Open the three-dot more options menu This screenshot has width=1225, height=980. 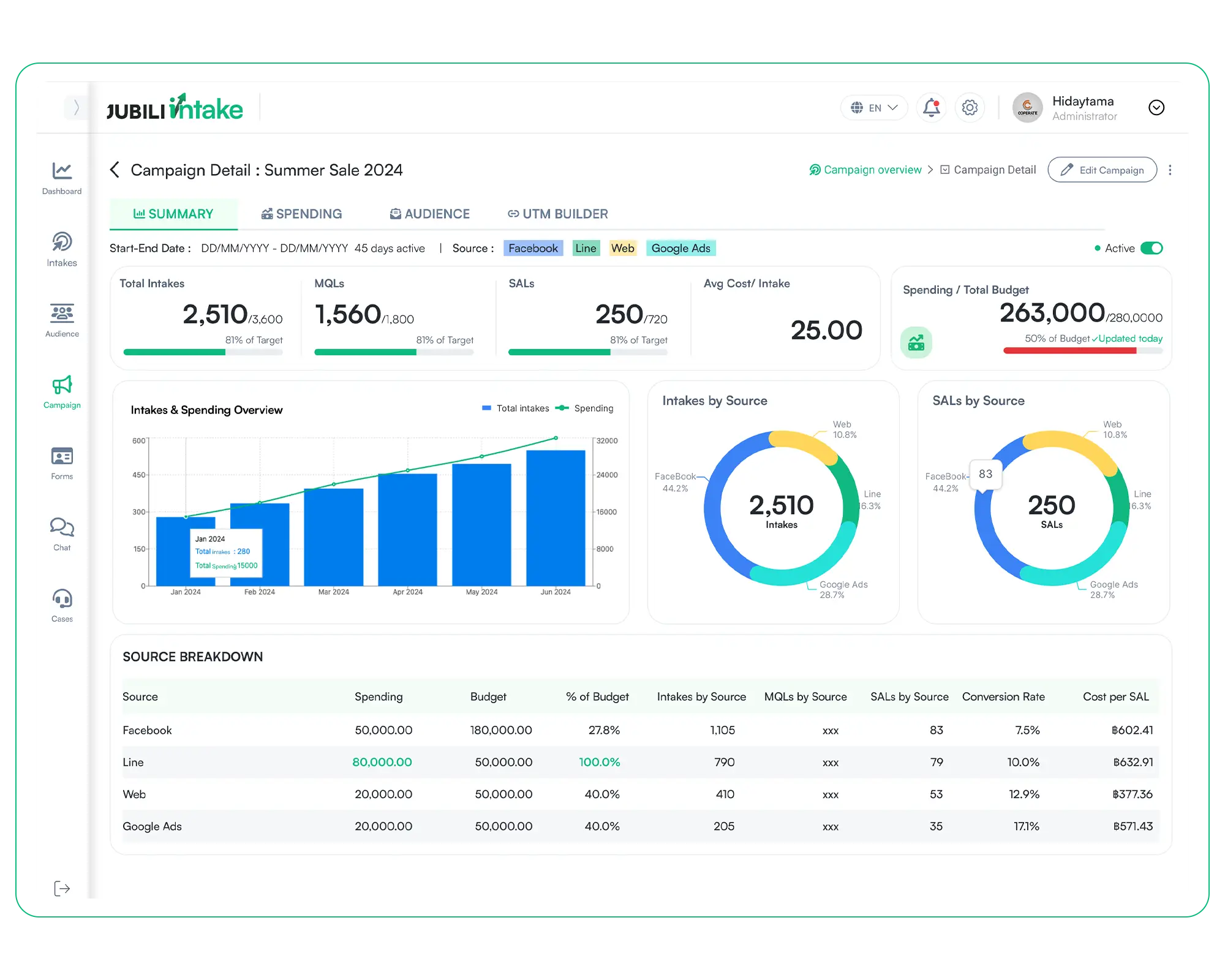(1170, 170)
